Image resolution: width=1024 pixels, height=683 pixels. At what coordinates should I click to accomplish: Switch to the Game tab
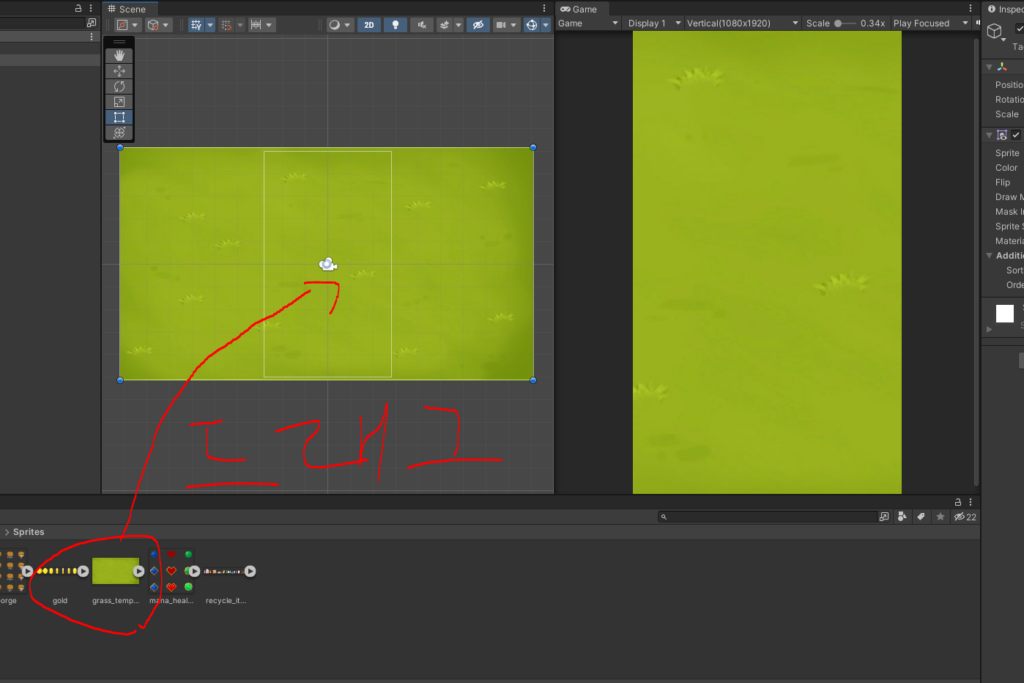pos(579,9)
